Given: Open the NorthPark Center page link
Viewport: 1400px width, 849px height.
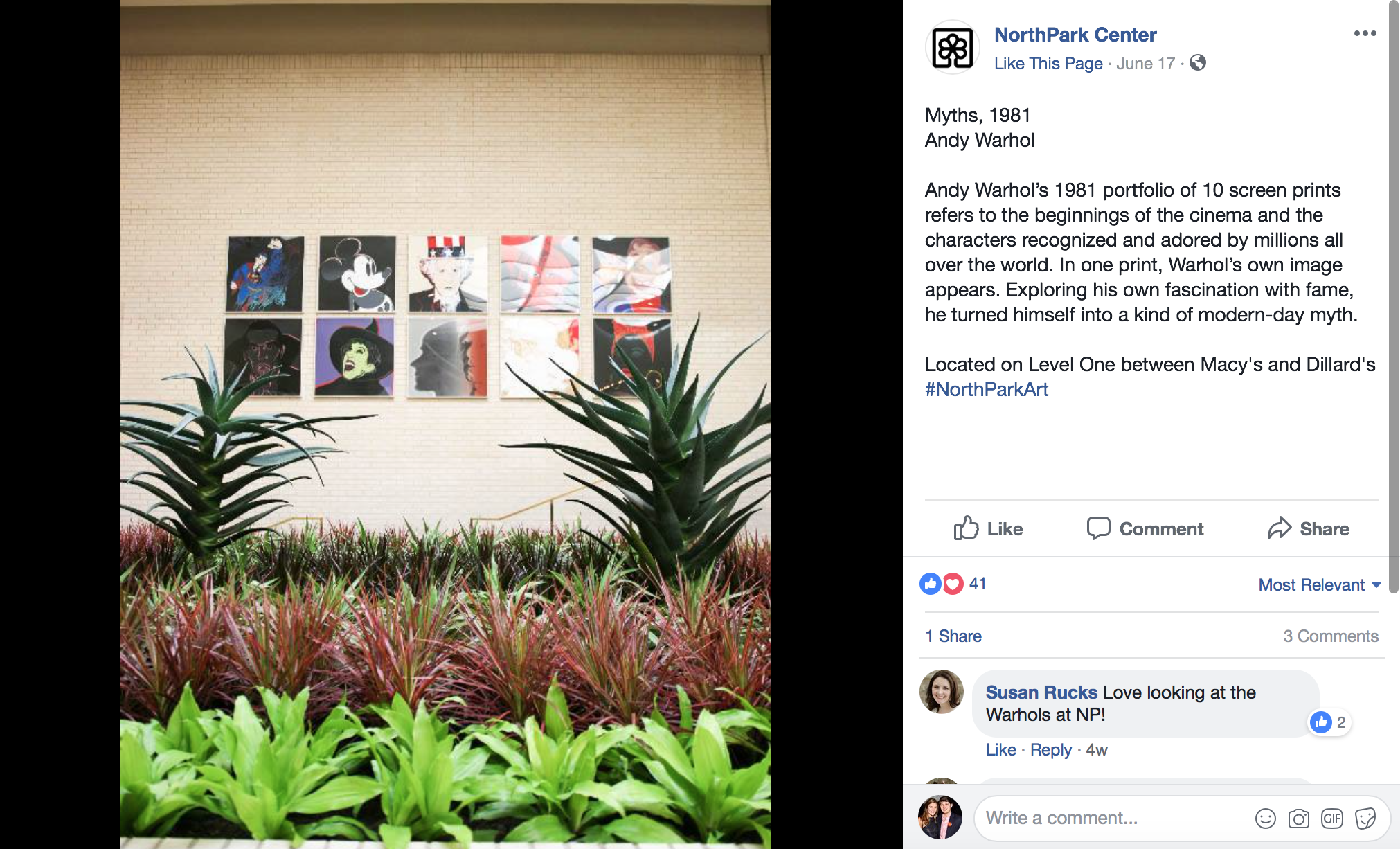Looking at the screenshot, I should pyautogui.click(x=1075, y=35).
